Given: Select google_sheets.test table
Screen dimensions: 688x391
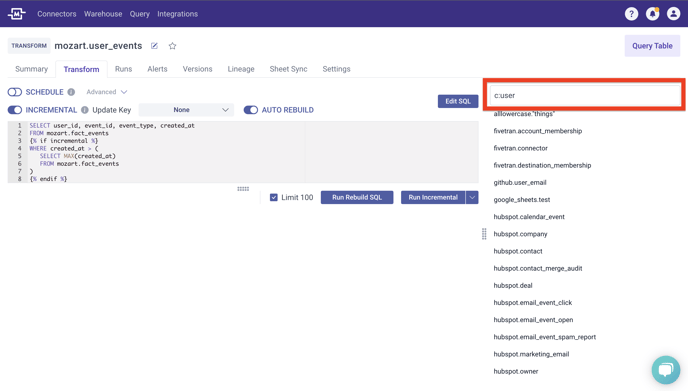Looking at the screenshot, I should click(521, 199).
